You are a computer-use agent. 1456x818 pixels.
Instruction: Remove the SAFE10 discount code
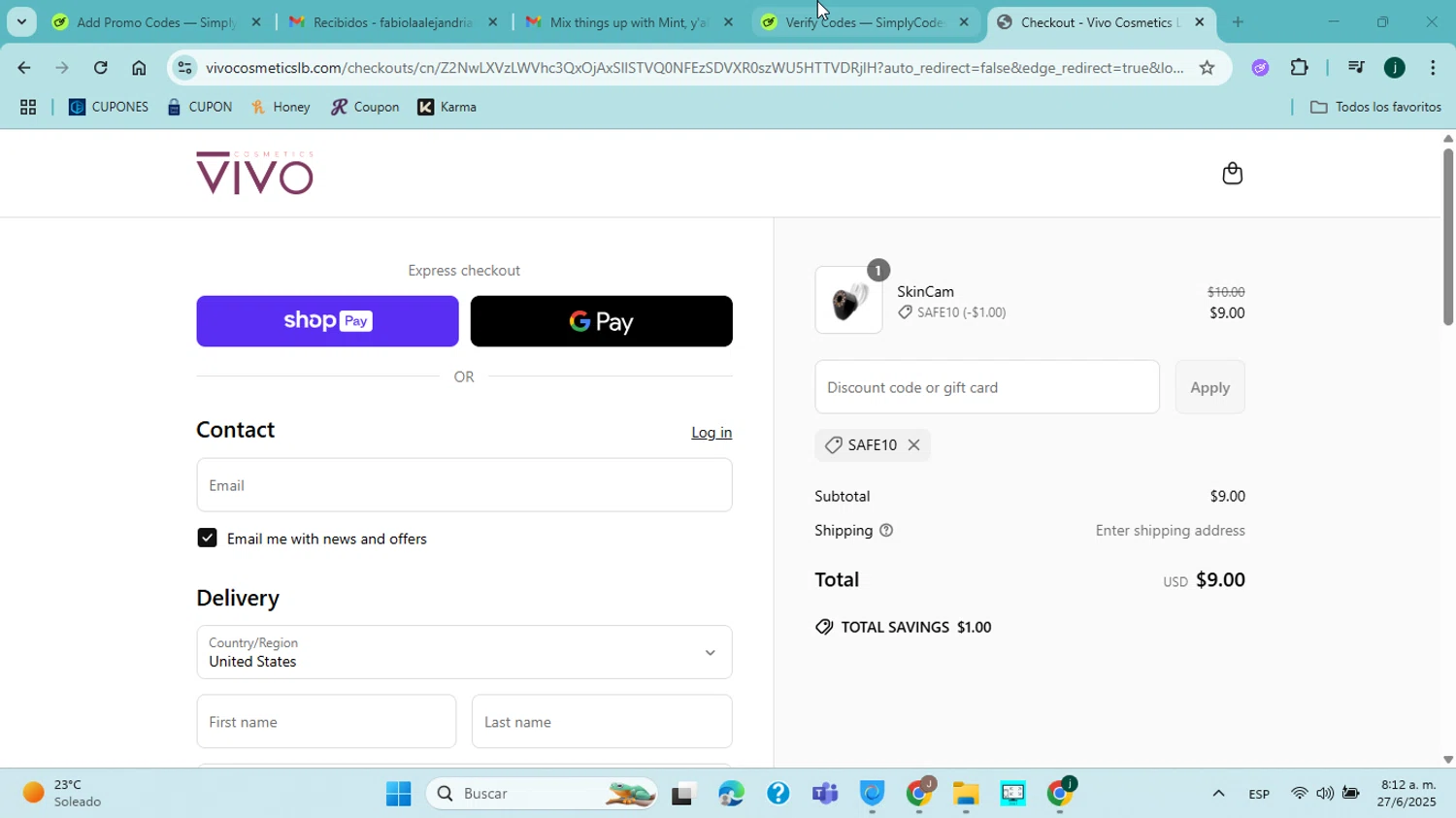pyautogui.click(x=913, y=444)
